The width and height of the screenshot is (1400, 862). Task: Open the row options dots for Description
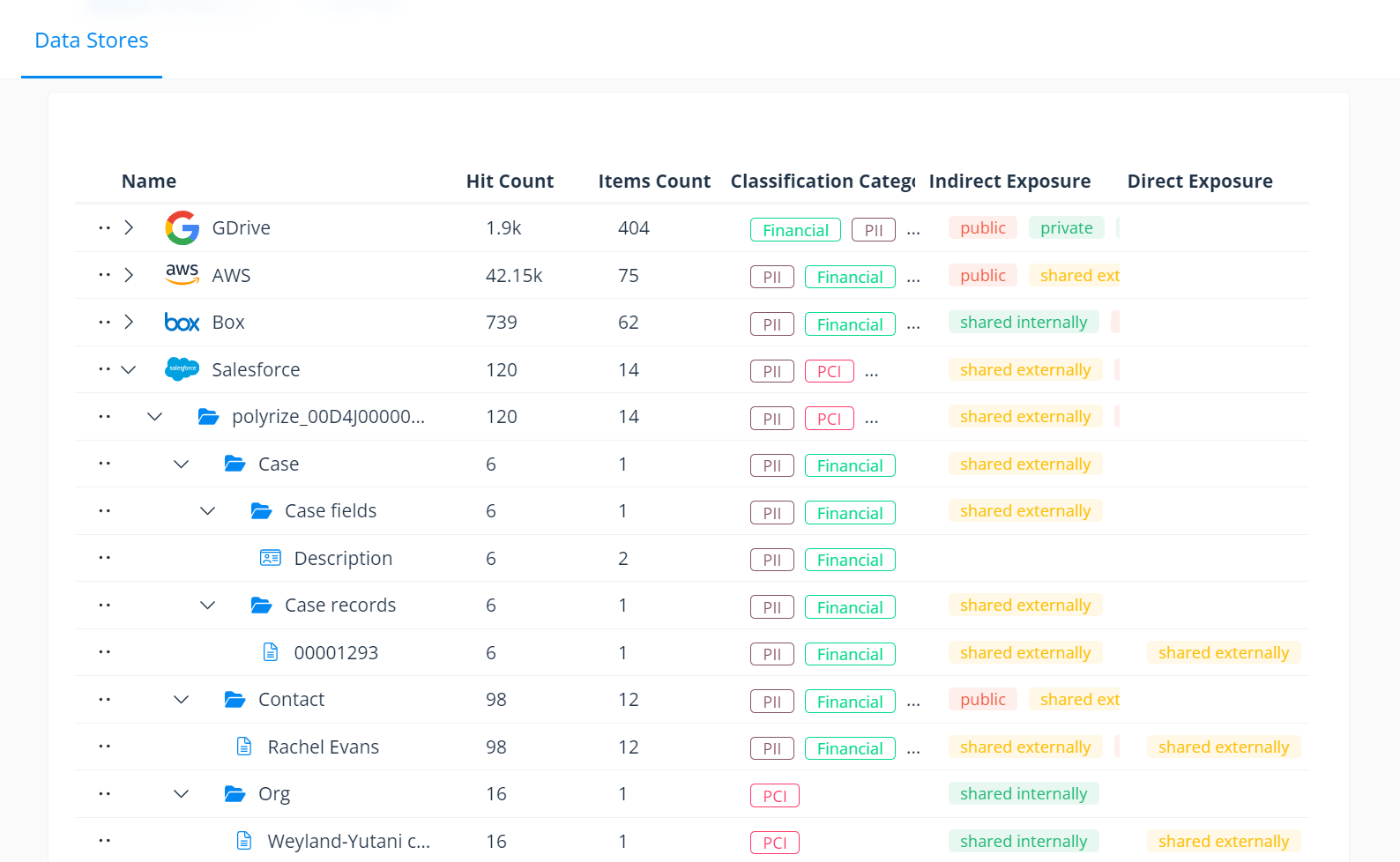104,558
